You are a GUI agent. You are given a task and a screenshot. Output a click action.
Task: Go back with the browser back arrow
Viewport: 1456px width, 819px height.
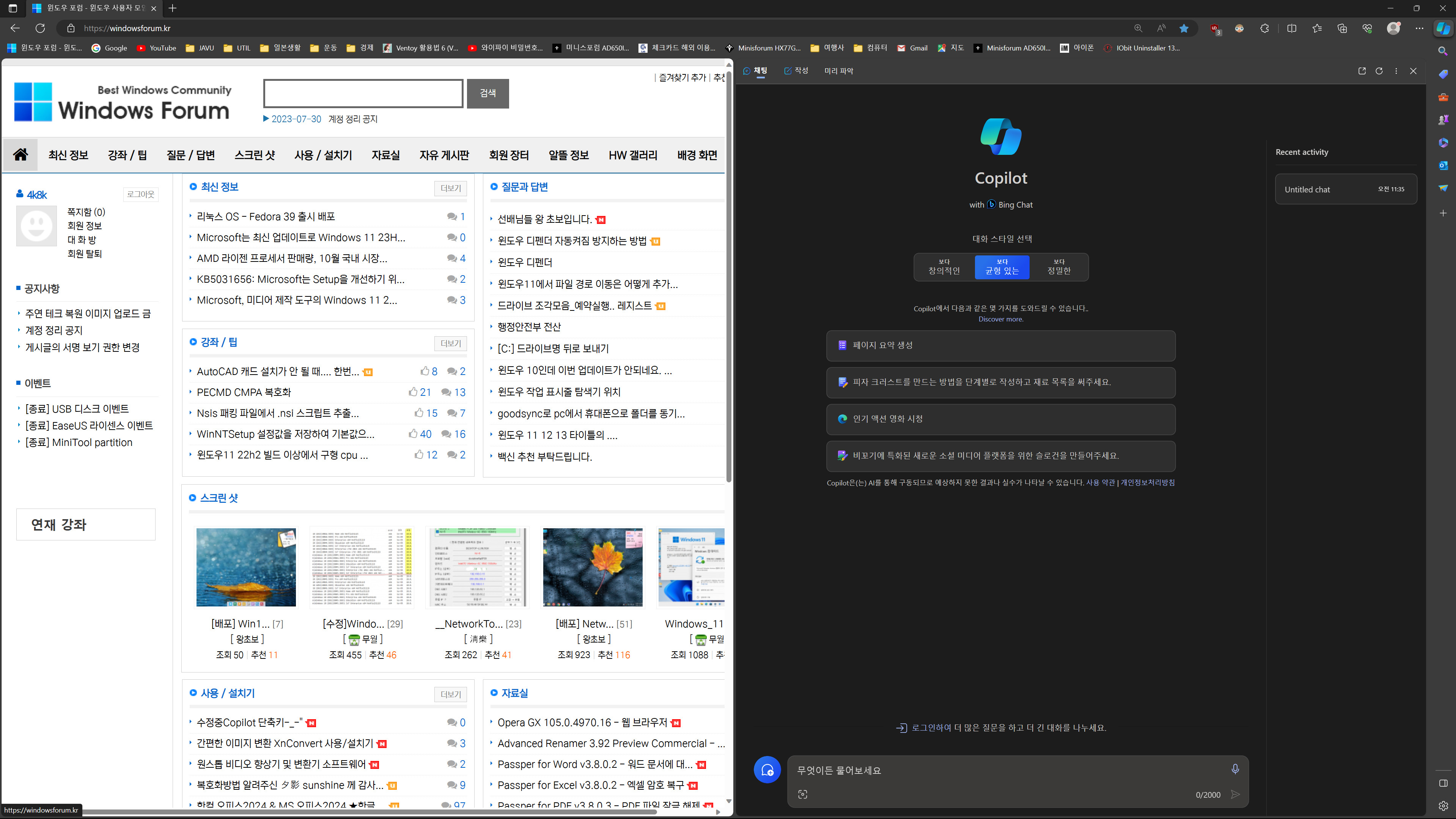tap(15, 28)
